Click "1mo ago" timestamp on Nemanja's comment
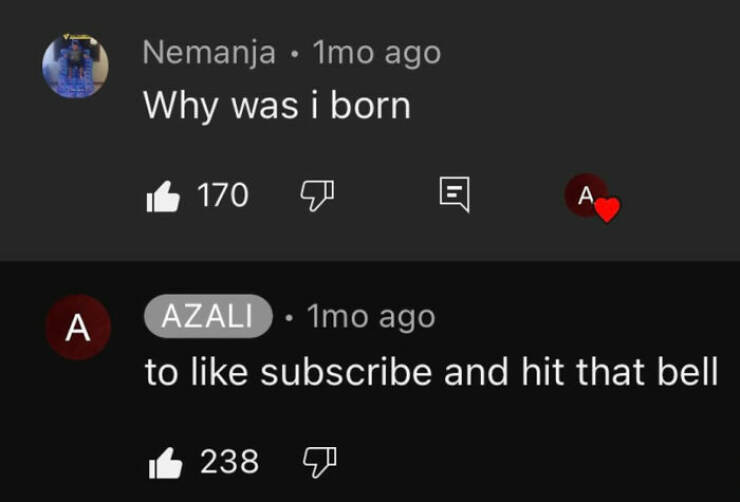740x502 pixels. coord(376,53)
